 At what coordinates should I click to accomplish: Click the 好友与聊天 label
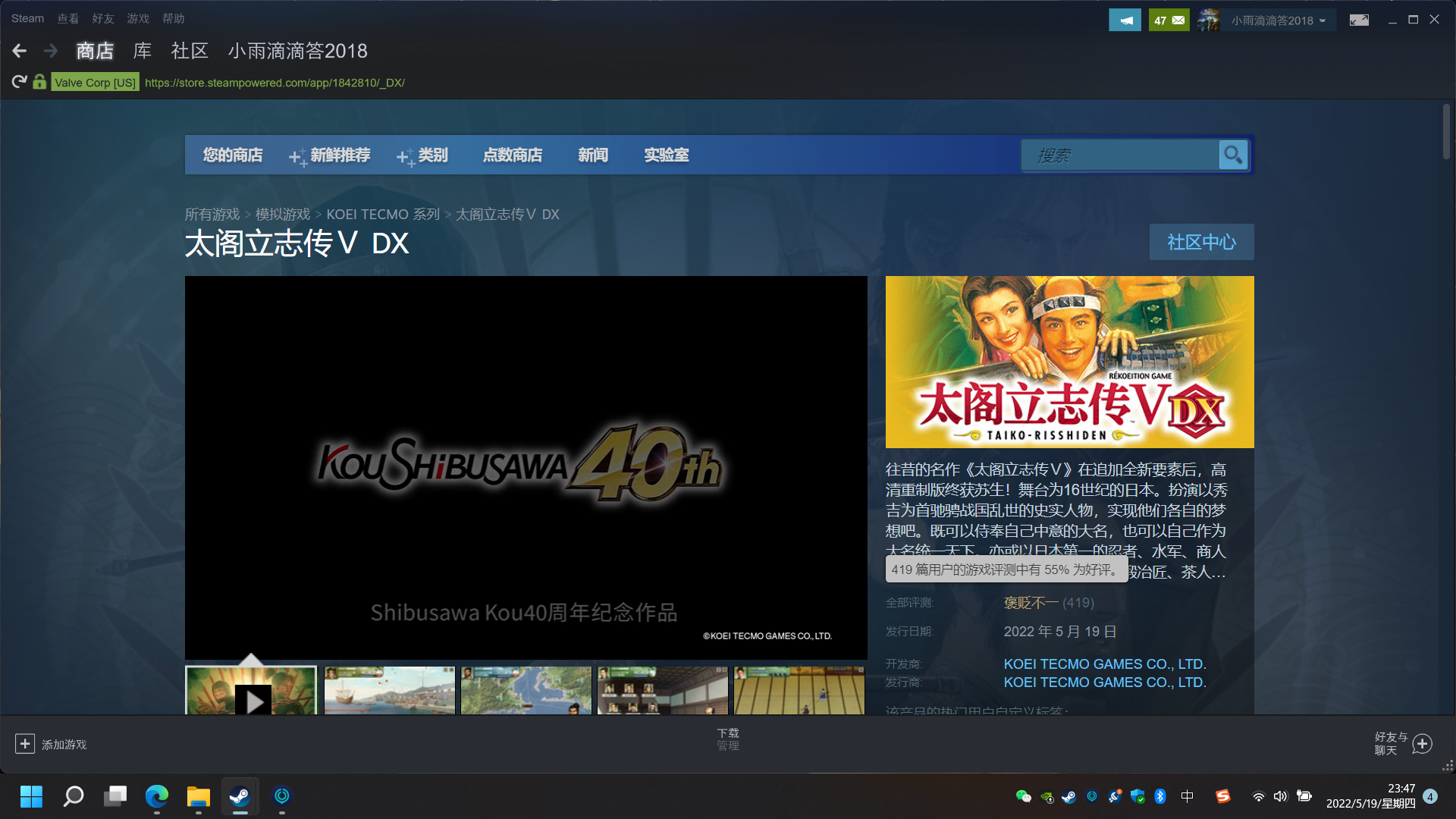pyautogui.click(x=1391, y=743)
